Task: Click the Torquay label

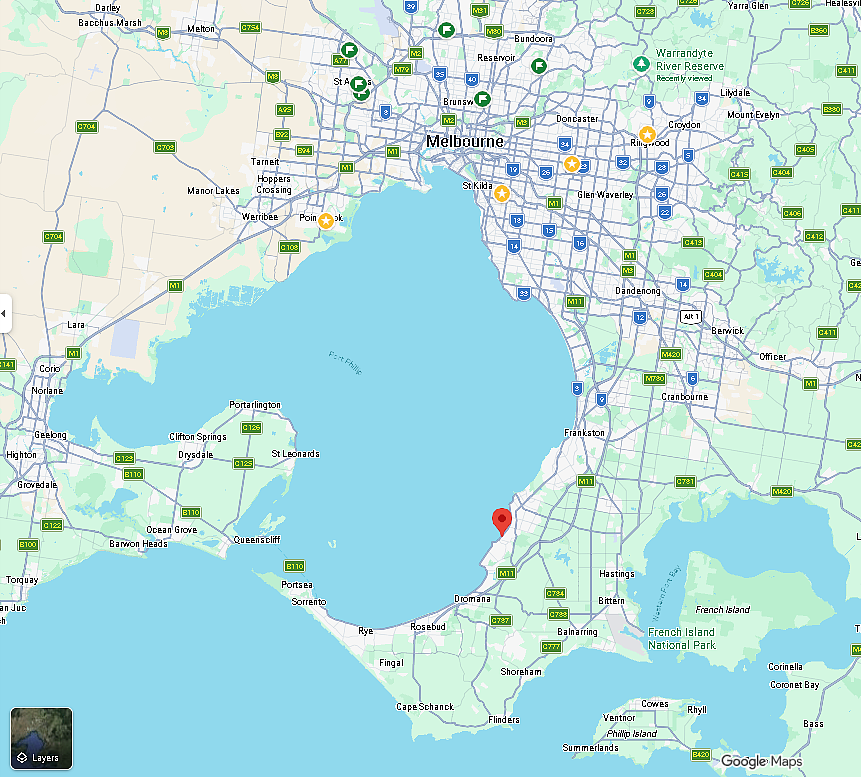Action: coord(22,580)
